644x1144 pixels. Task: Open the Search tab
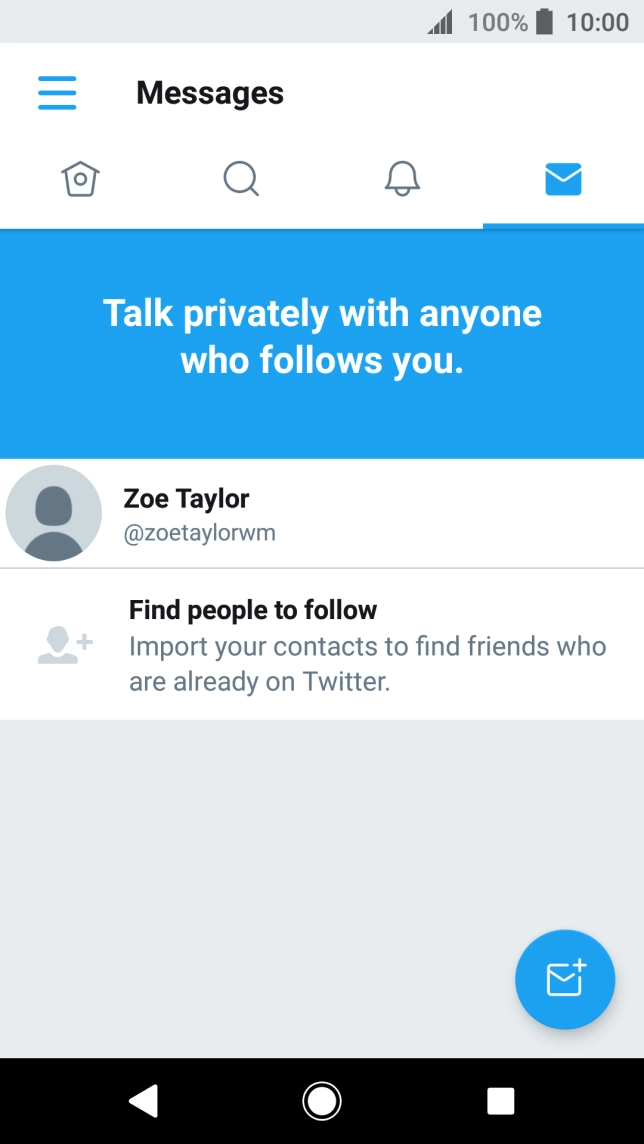coord(241,180)
